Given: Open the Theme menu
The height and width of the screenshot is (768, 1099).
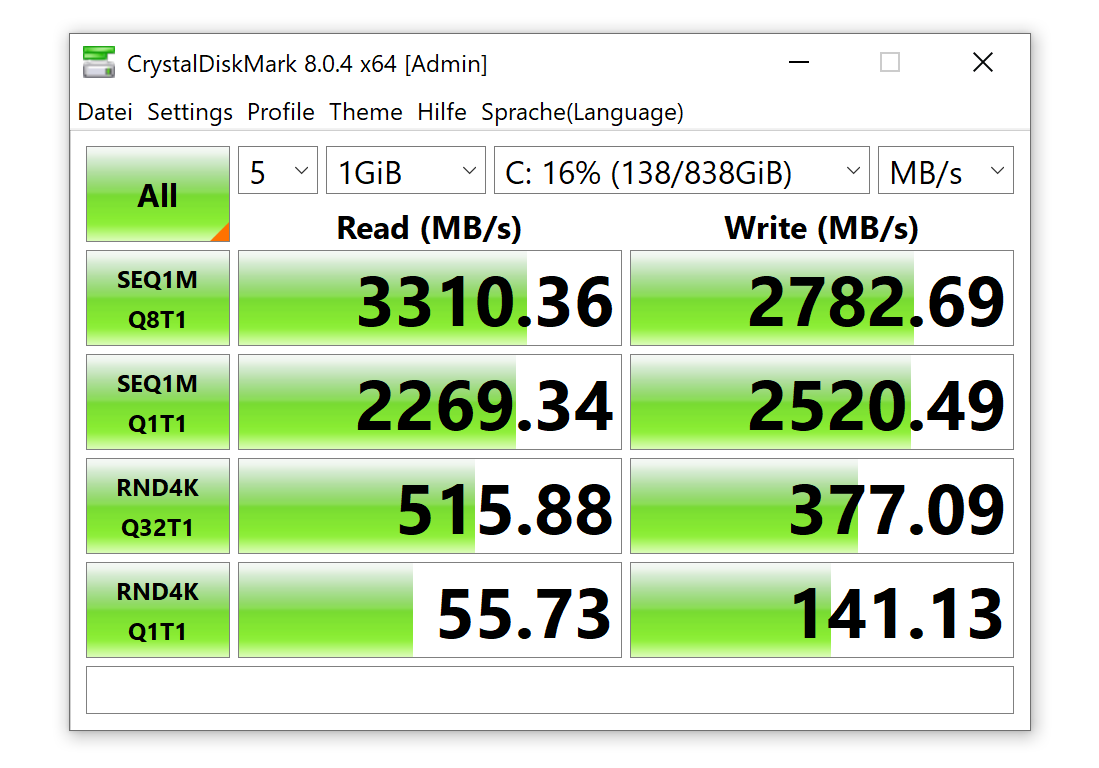Looking at the screenshot, I should click(366, 112).
